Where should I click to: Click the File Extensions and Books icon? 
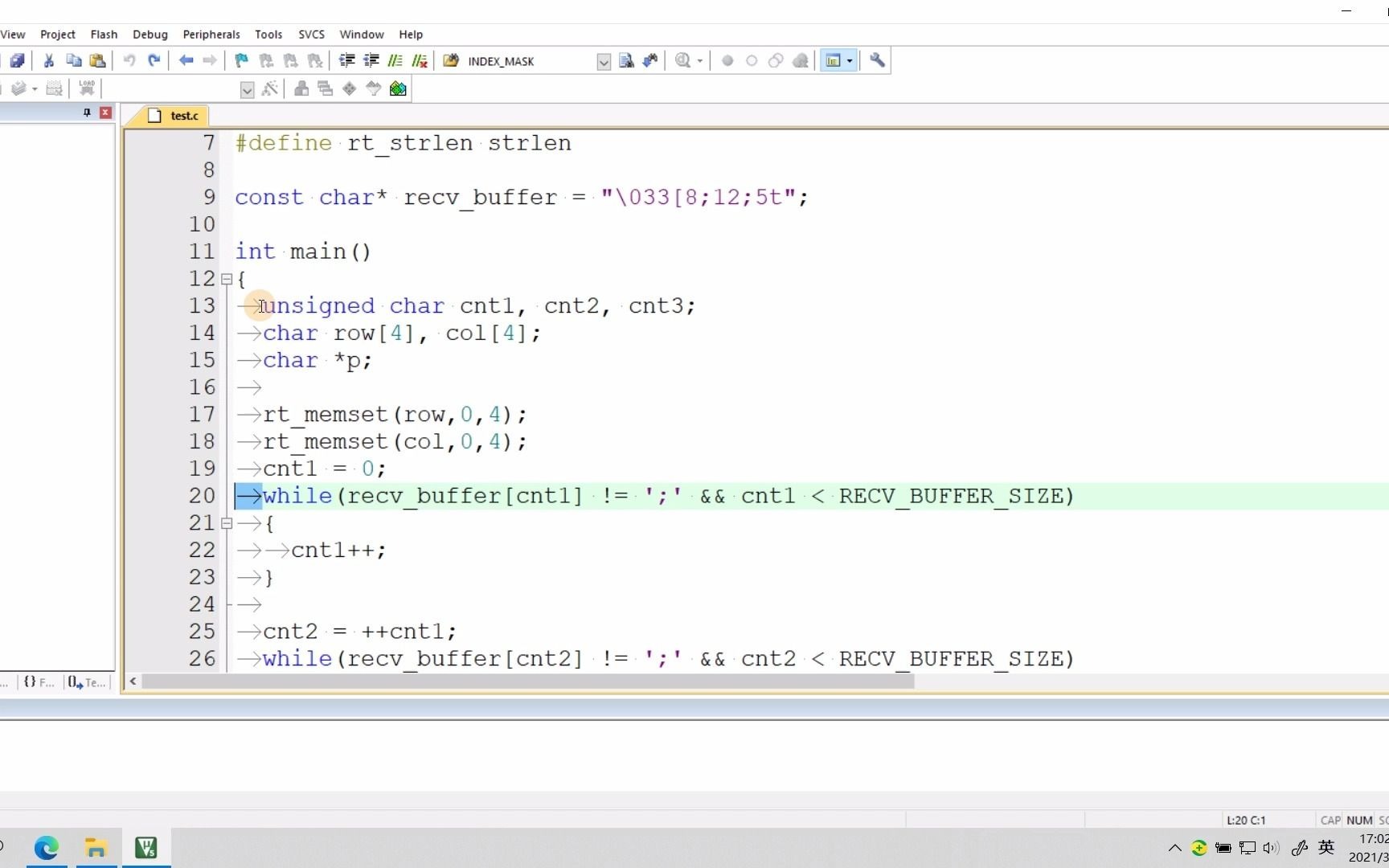coord(301,88)
